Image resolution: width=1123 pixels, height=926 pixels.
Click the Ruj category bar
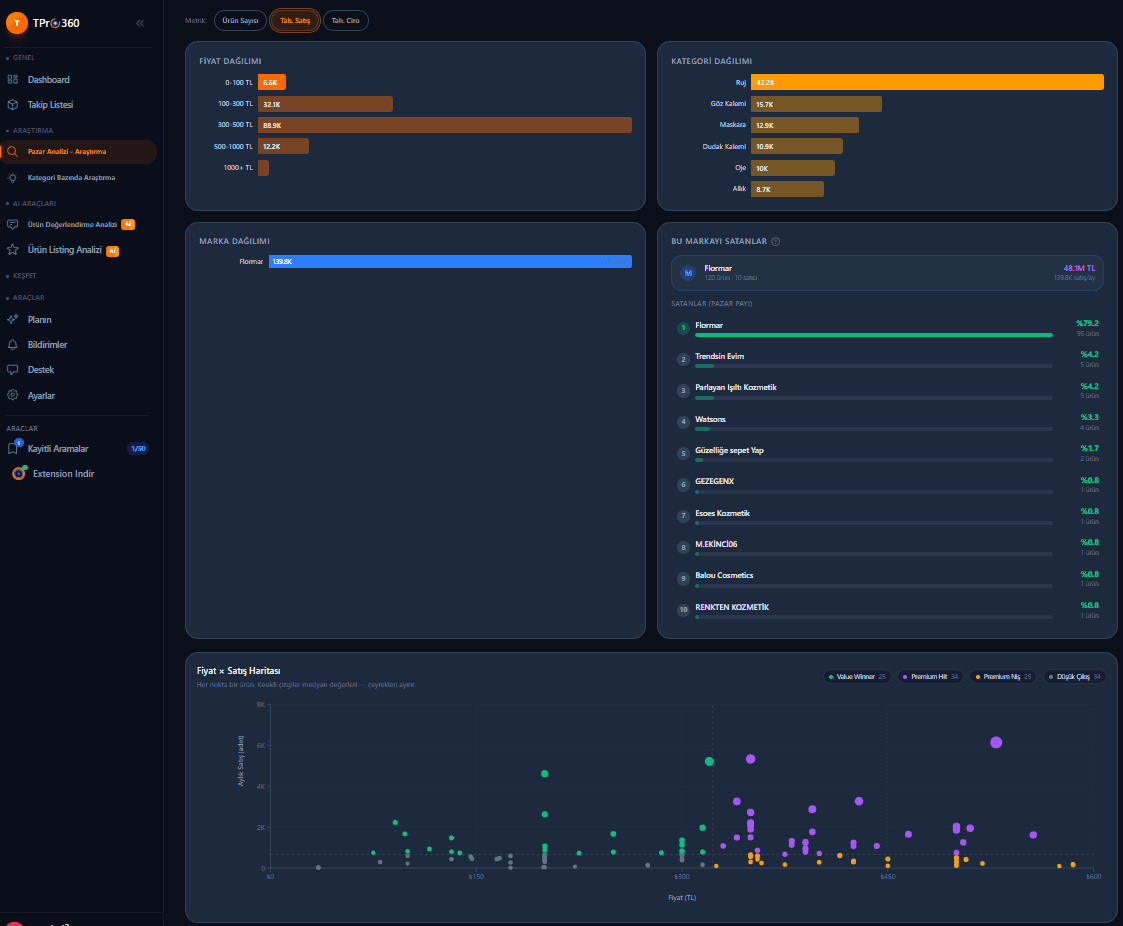pyautogui.click(x=927, y=82)
